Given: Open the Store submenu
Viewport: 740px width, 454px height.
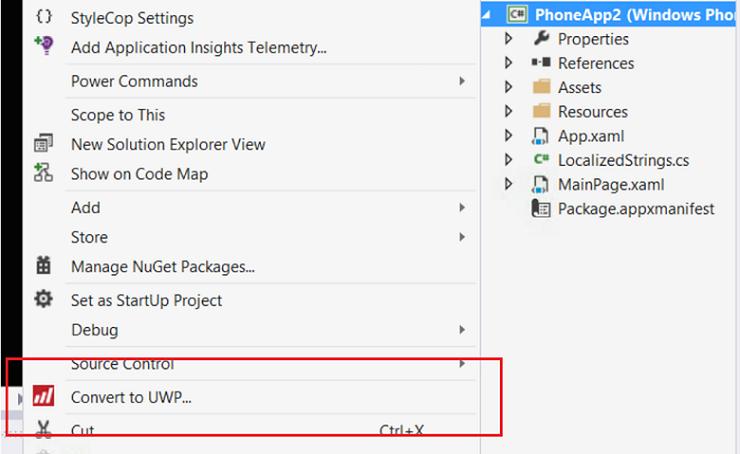Looking at the screenshot, I should pos(89,237).
